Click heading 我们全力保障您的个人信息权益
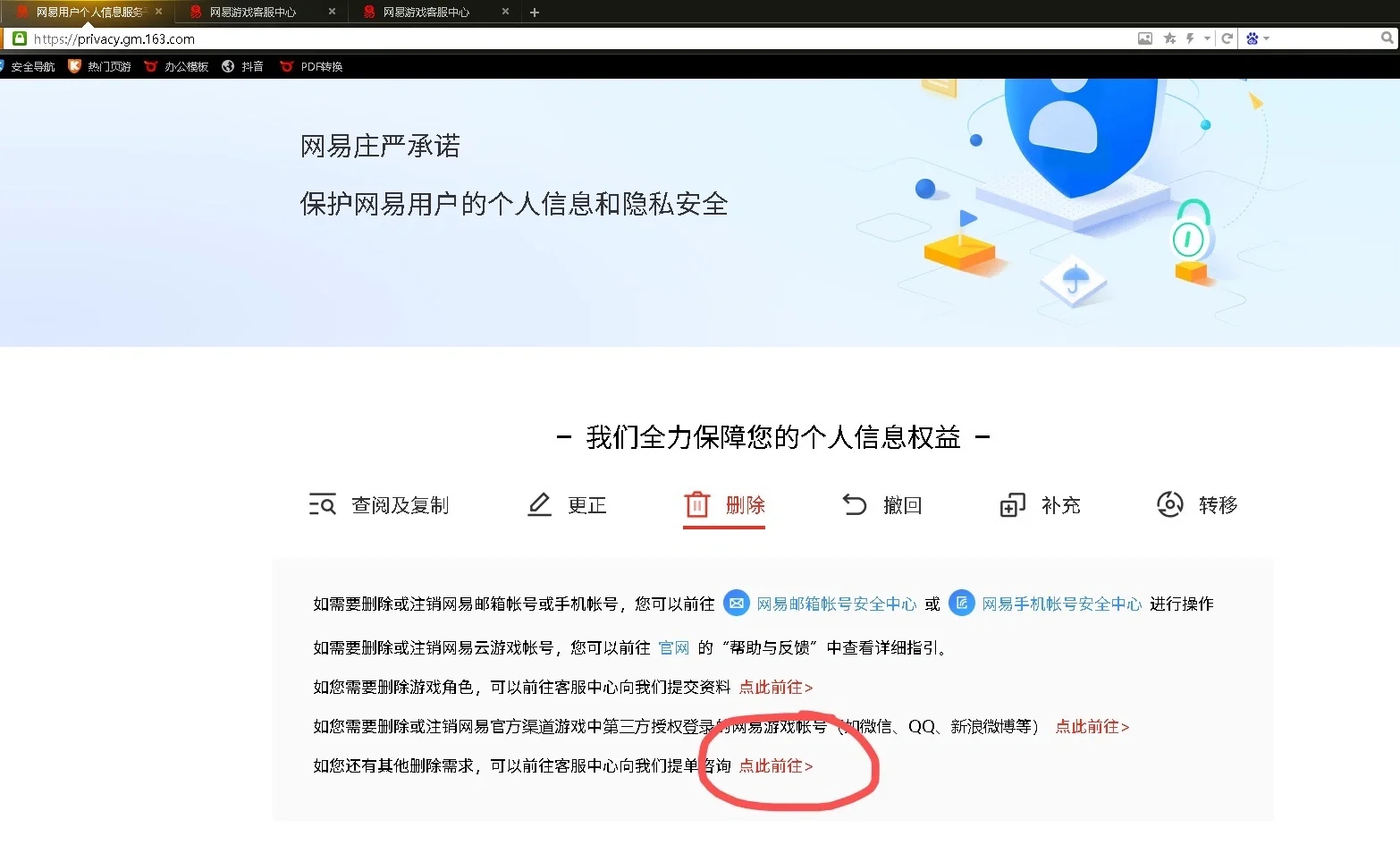This screenshot has width=1400, height=845. 773,437
